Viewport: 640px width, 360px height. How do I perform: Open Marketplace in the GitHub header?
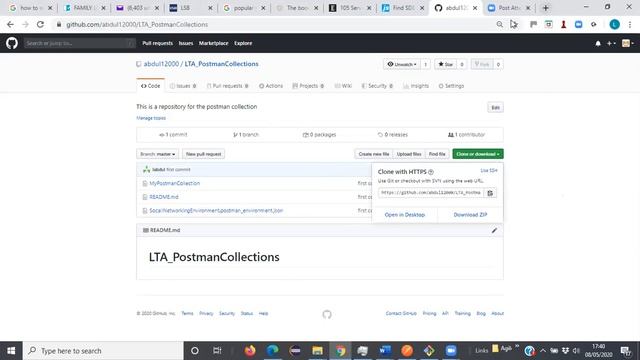pyautogui.click(x=213, y=43)
